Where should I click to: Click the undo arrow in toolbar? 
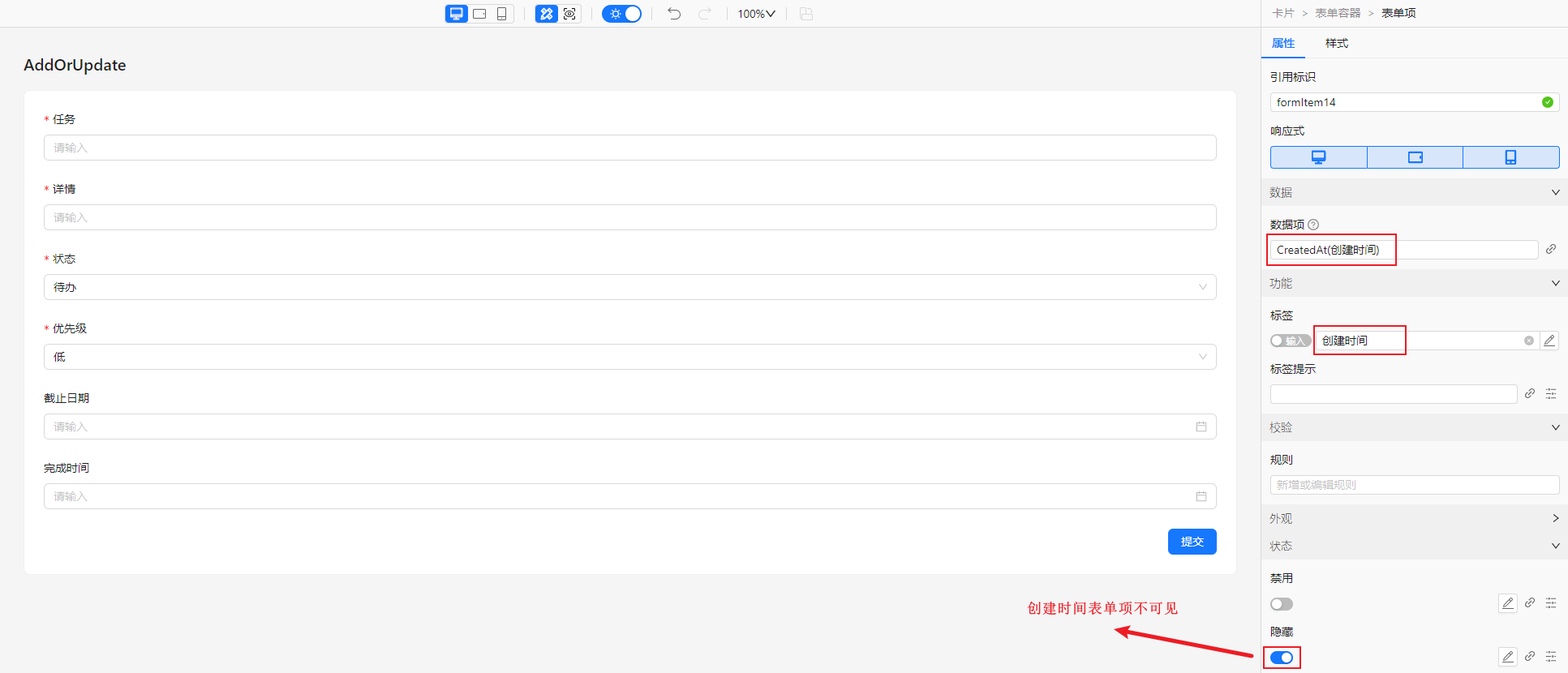coord(674,14)
